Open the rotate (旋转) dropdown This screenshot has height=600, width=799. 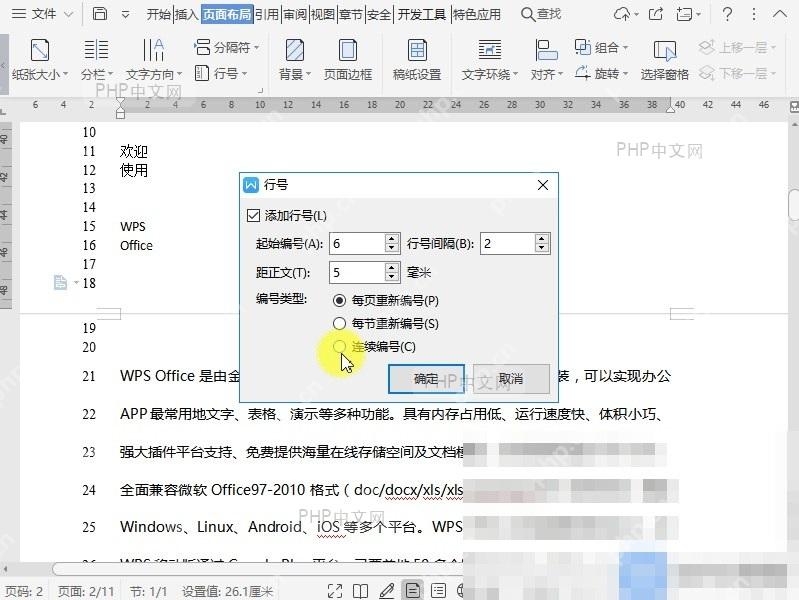click(x=601, y=73)
